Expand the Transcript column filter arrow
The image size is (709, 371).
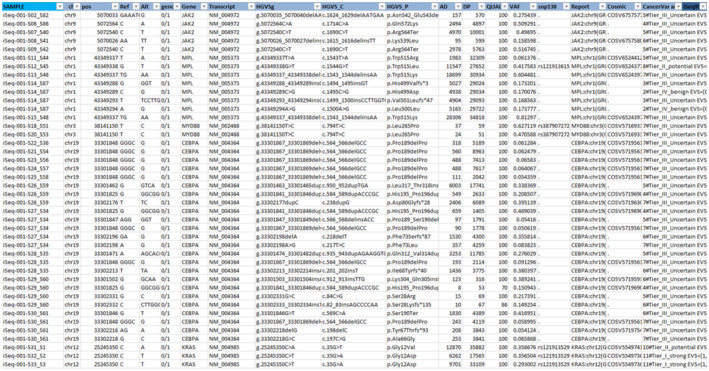pyautogui.click(x=251, y=7)
